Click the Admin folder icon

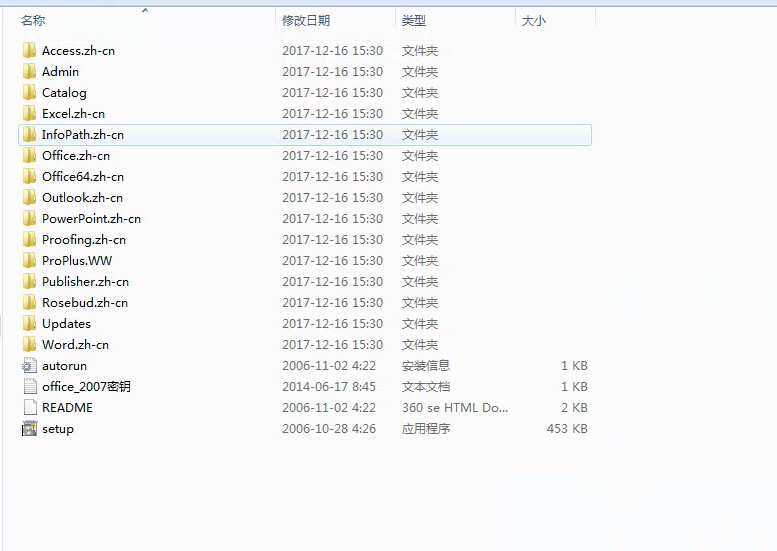click(30, 71)
